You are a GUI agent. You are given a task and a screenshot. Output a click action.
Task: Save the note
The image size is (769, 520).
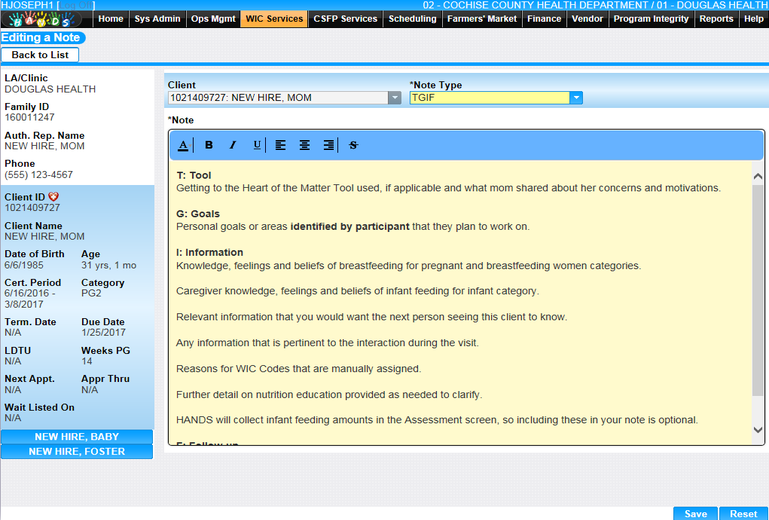point(695,514)
